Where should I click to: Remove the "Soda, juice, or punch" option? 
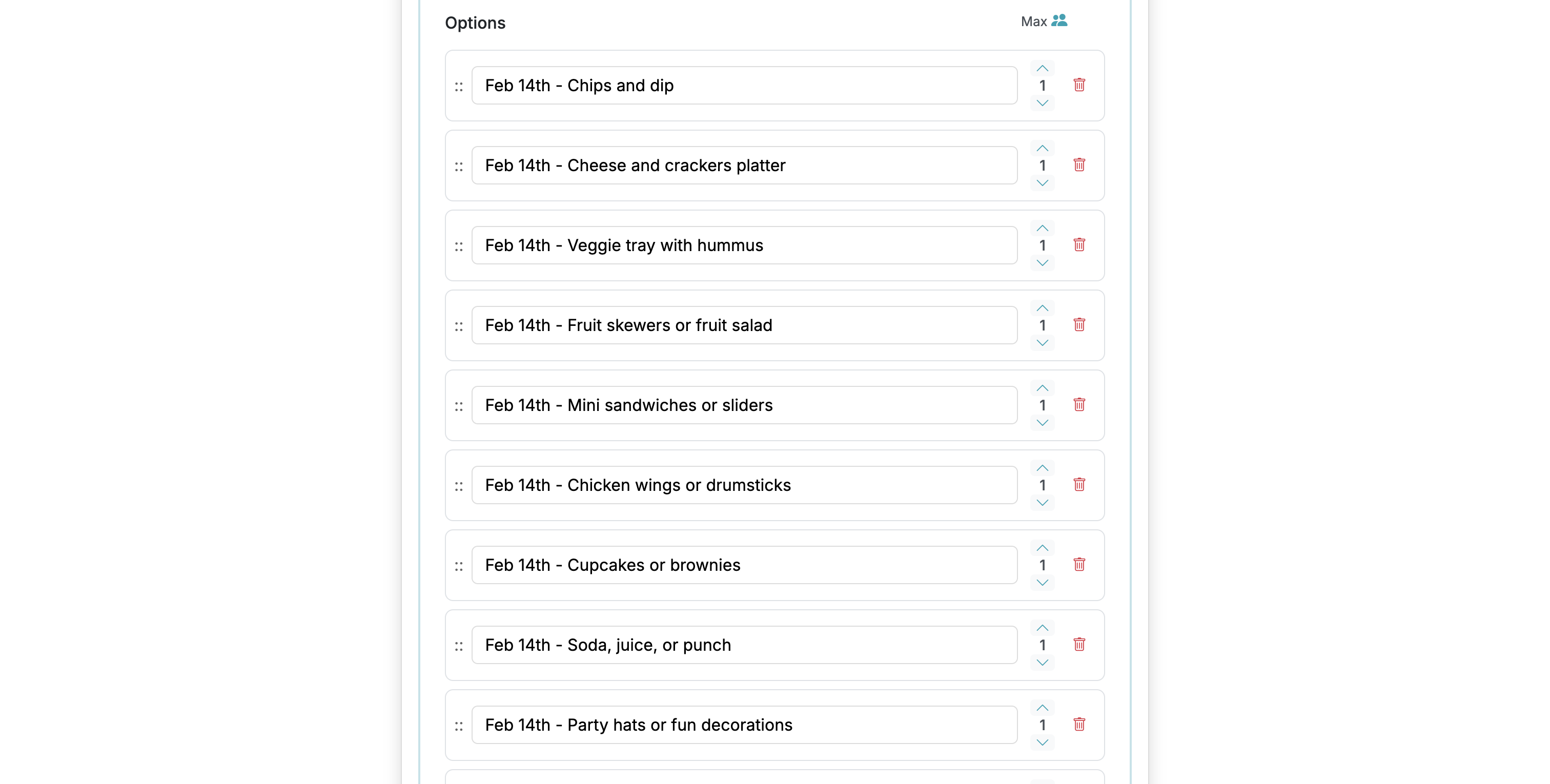tap(1079, 645)
